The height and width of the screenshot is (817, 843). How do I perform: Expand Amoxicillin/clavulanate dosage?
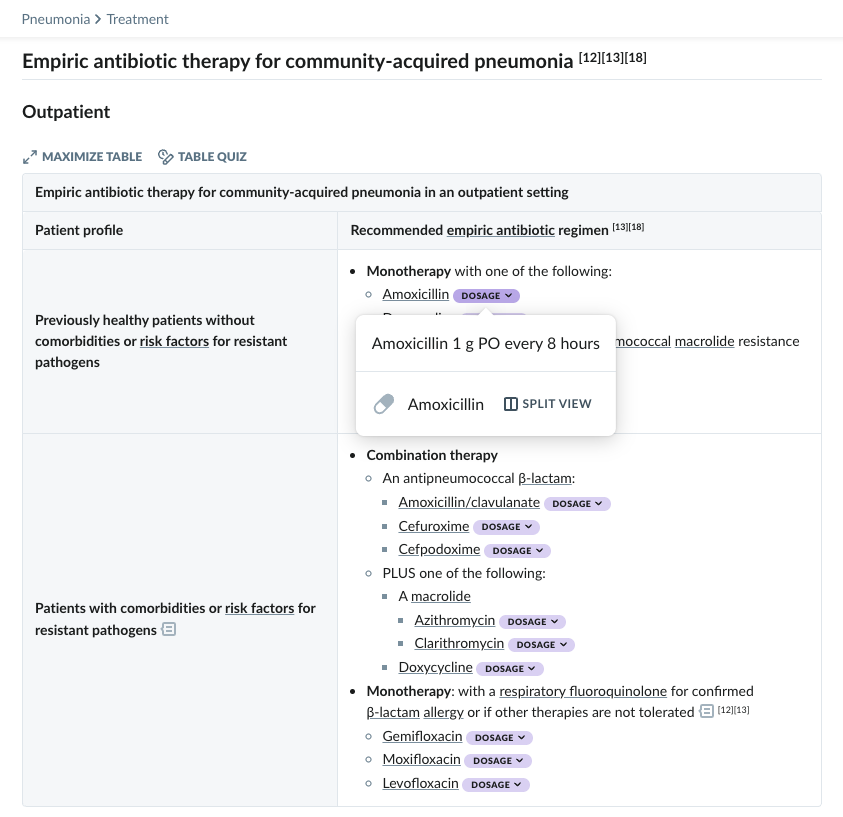click(x=577, y=504)
